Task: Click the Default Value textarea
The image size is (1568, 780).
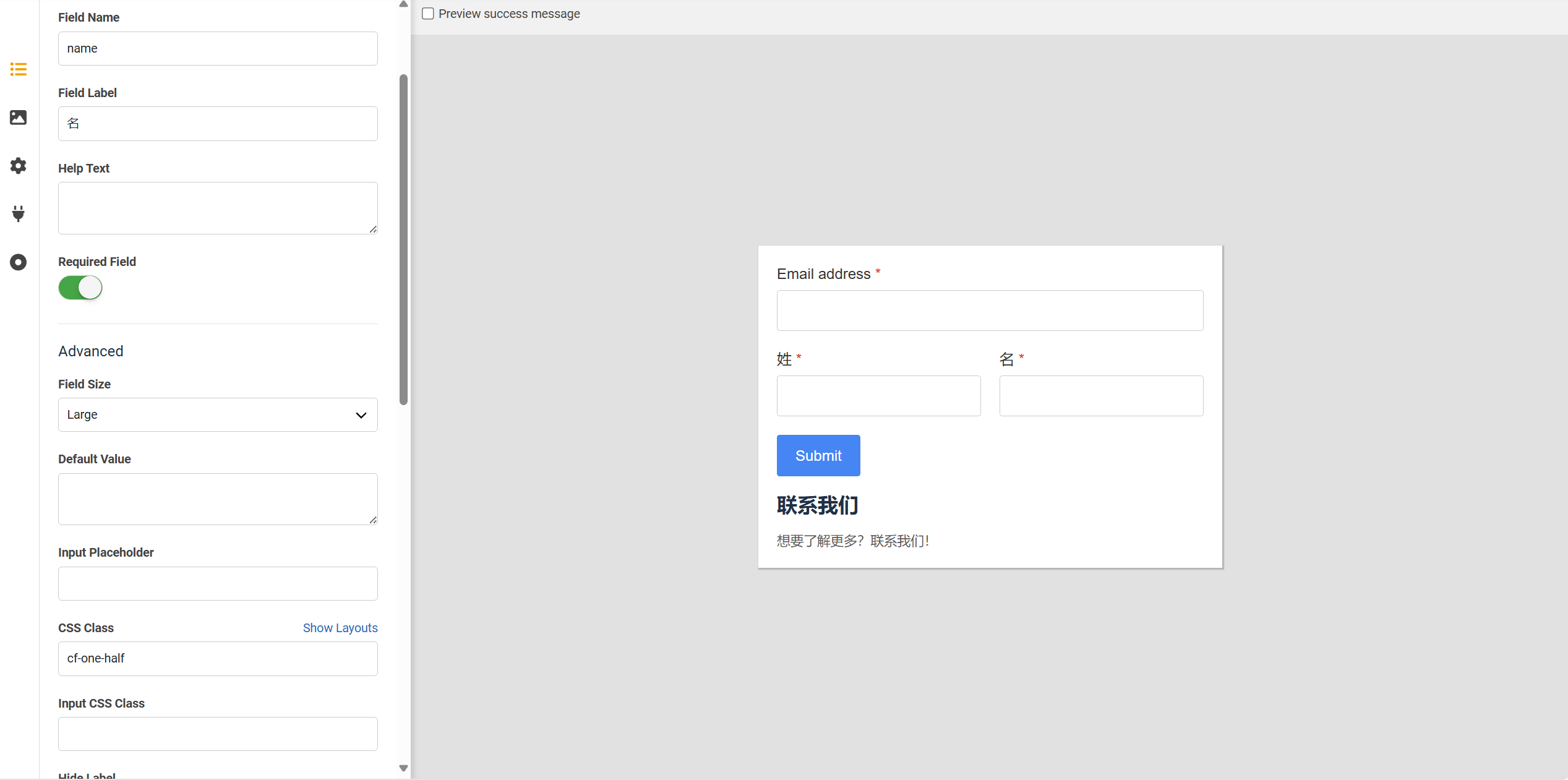Action: pyautogui.click(x=218, y=499)
